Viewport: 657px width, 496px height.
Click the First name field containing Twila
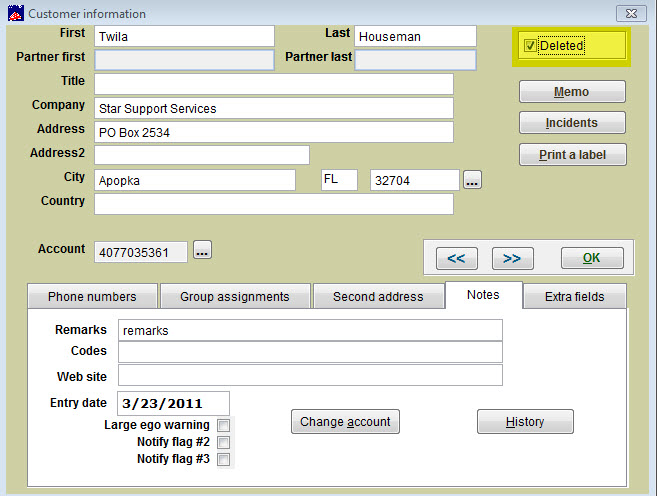pyautogui.click(x=184, y=36)
